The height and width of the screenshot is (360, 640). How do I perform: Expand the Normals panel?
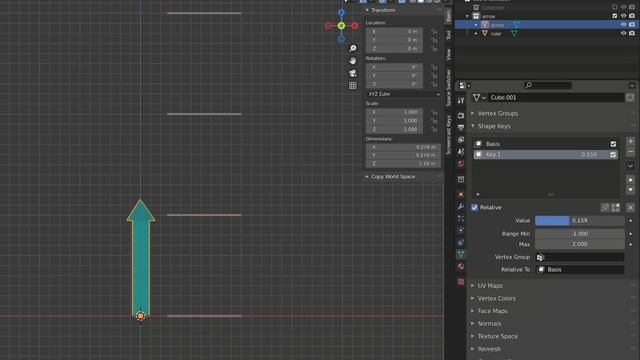tap(473, 324)
